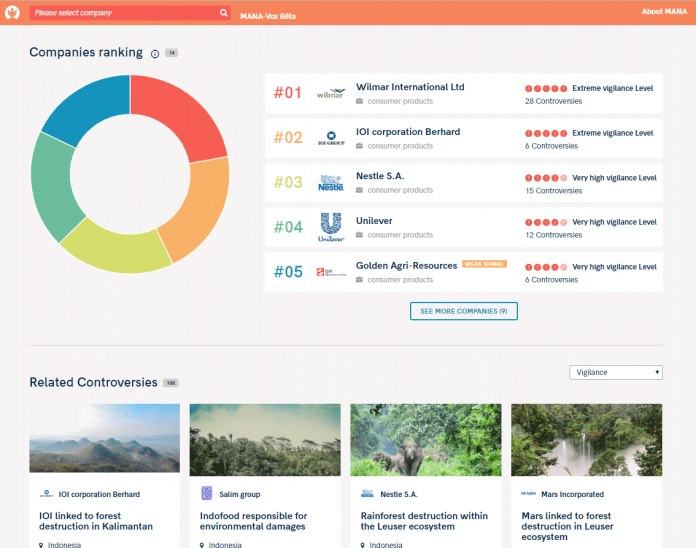Open the mountains thumbnail for IOI controversy
Screen dimensions: 696x548
pos(105,438)
